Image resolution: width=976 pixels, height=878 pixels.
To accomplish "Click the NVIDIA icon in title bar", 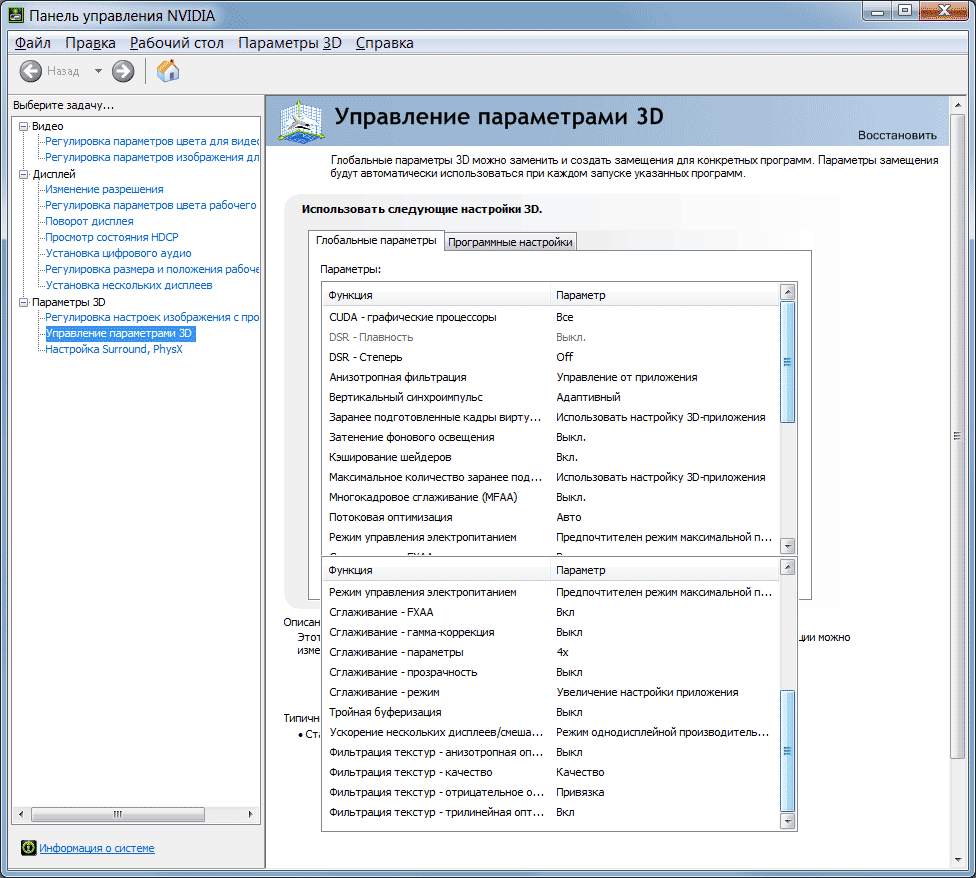I will click(16, 14).
